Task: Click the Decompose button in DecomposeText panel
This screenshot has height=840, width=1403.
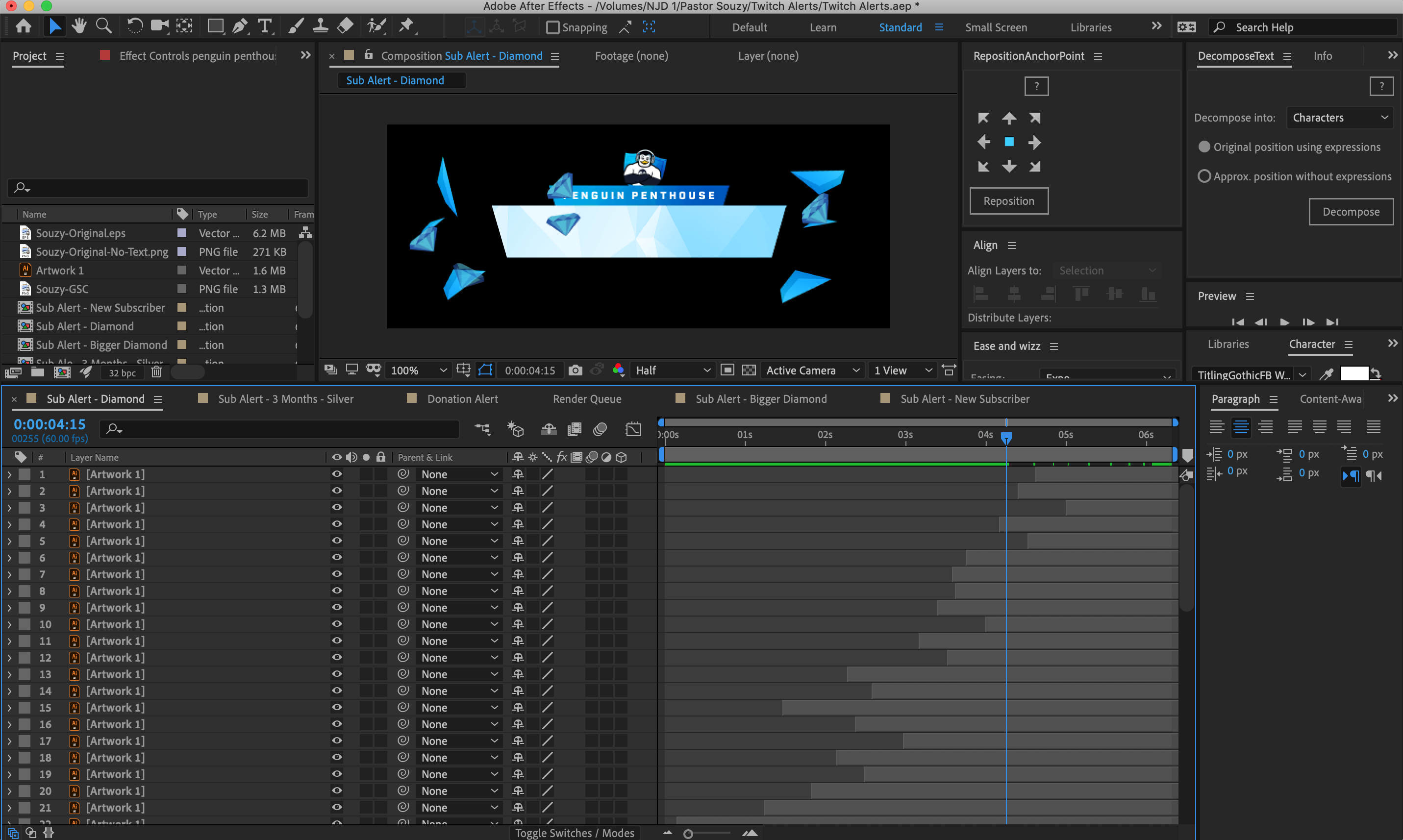Action: click(1351, 212)
